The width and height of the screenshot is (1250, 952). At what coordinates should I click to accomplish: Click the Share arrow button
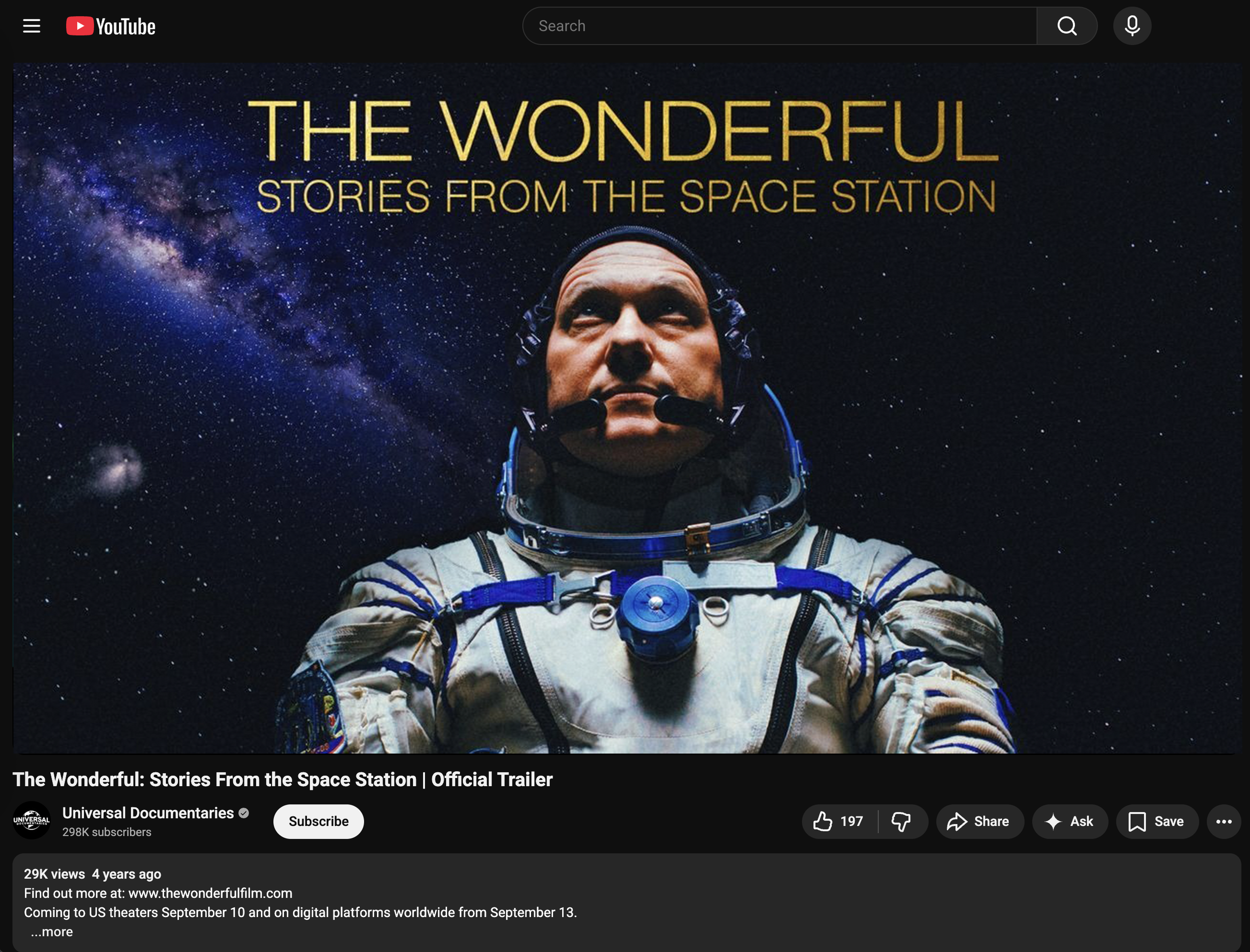pyautogui.click(x=979, y=821)
